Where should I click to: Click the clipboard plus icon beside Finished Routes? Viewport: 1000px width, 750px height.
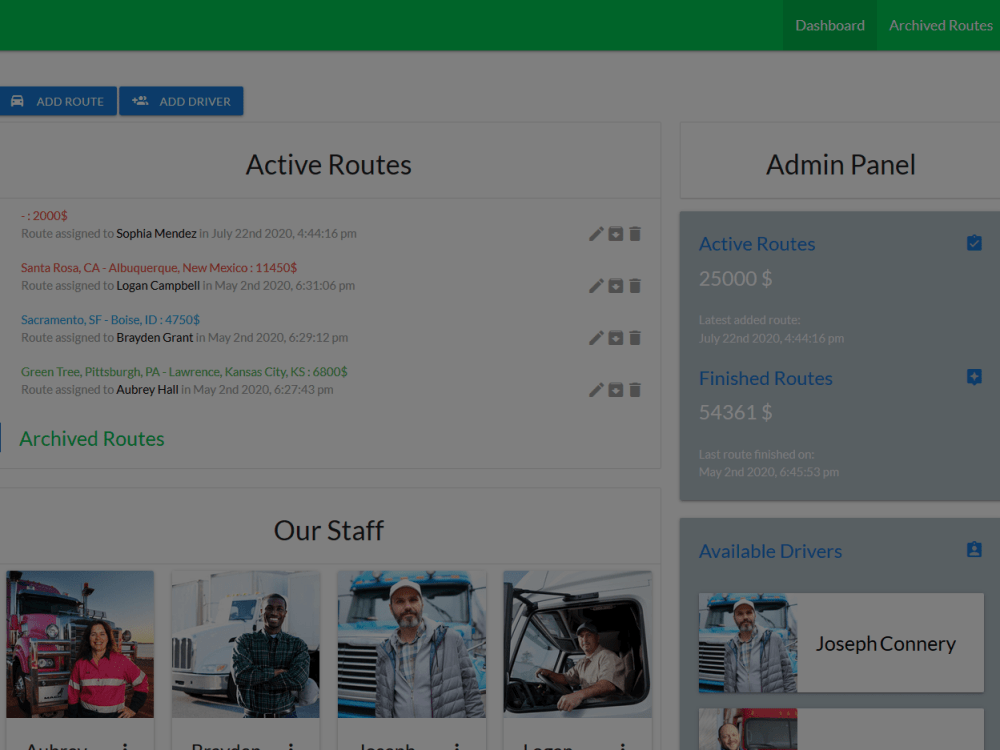coord(973,377)
